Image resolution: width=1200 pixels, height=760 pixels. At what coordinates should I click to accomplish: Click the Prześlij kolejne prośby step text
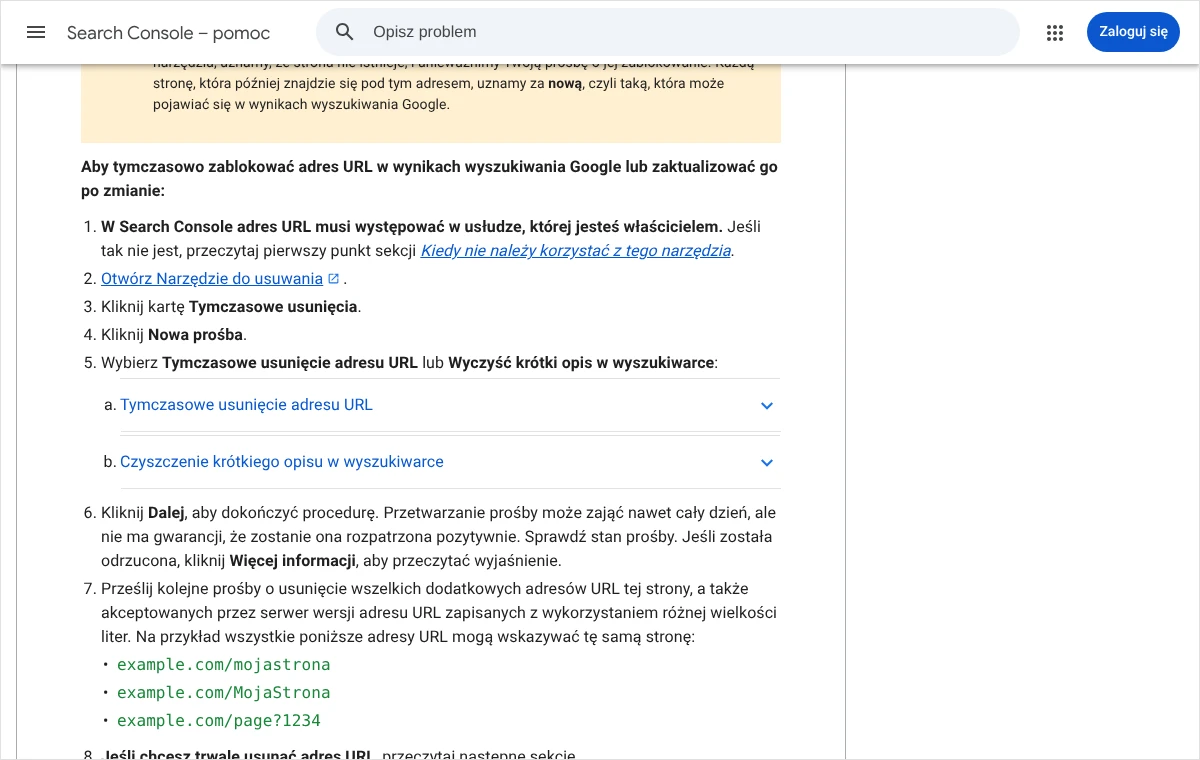pyautogui.click(x=439, y=613)
